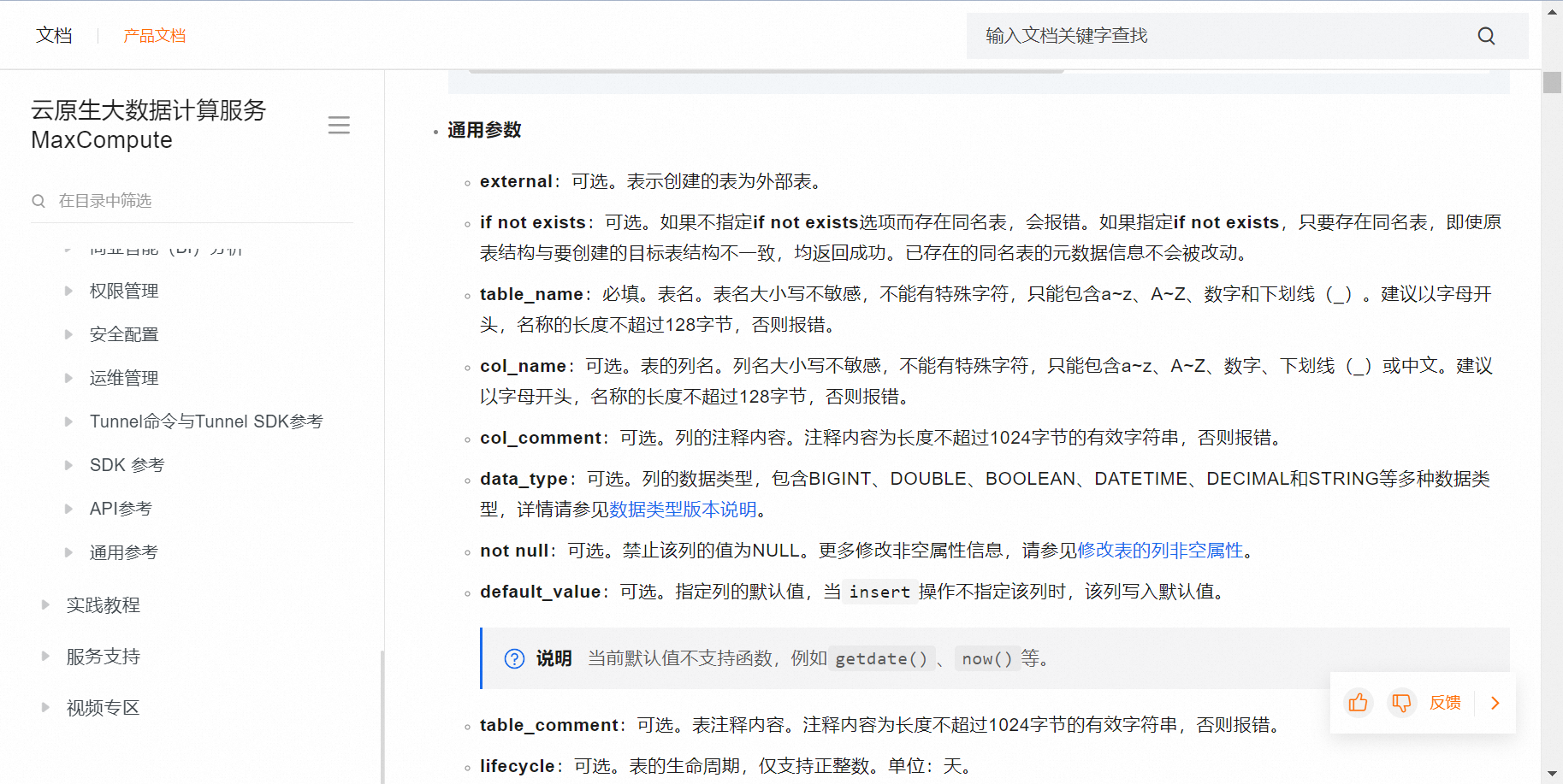Click the getdate() code snippet
This screenshot has height=784, width=1563.
(x=881, y=658)
